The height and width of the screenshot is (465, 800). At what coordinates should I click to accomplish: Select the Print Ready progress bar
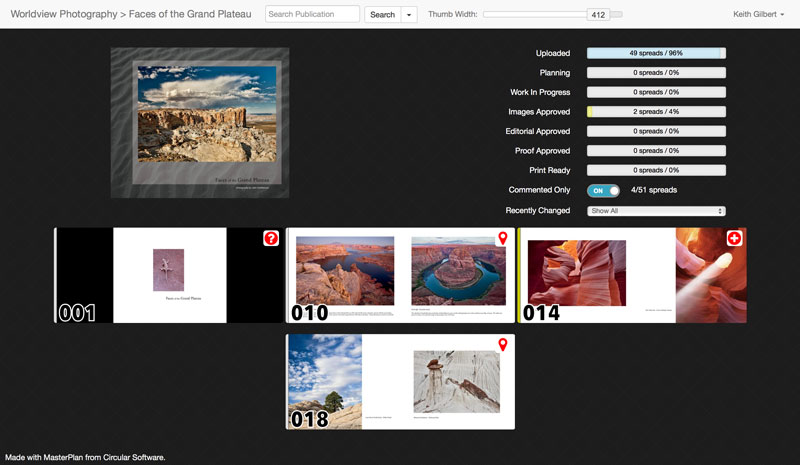656,170
